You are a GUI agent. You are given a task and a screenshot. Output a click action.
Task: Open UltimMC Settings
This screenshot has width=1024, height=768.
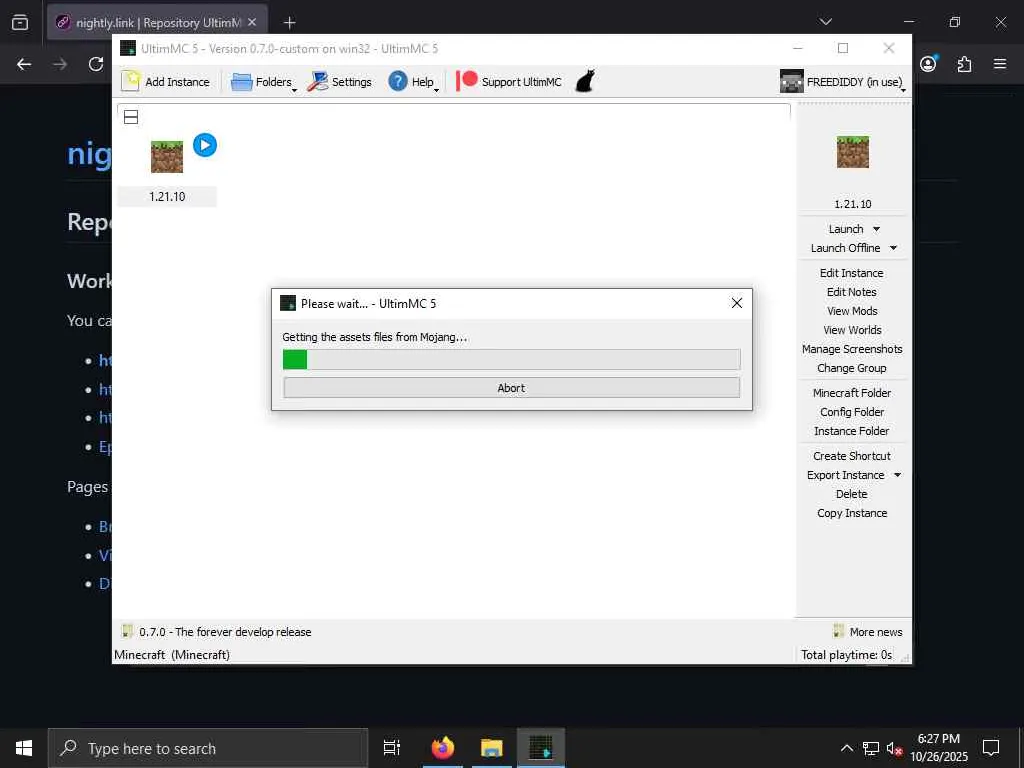340,82
